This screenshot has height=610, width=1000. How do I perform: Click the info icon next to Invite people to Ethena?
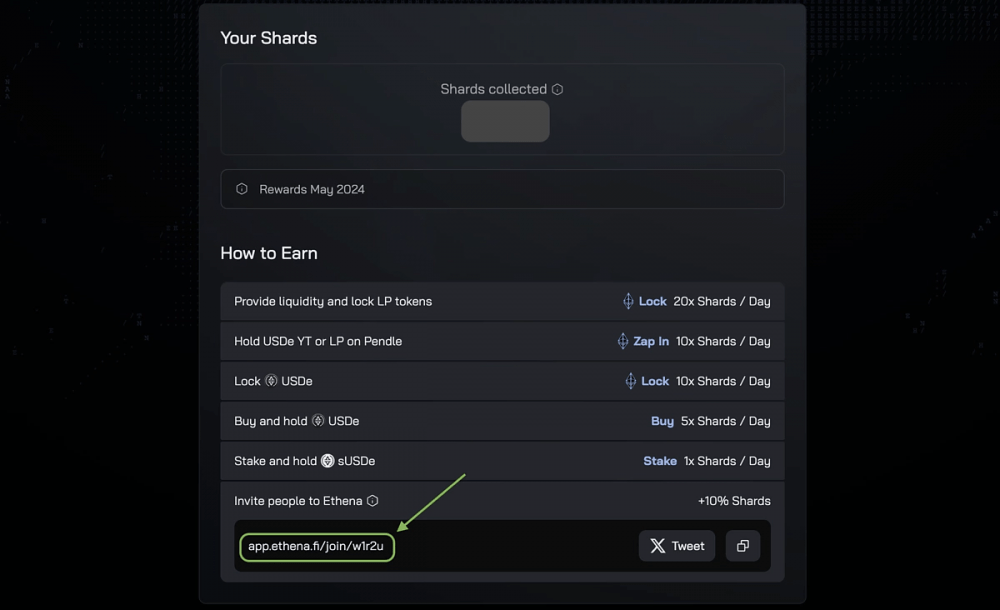(x=372, y=501)
